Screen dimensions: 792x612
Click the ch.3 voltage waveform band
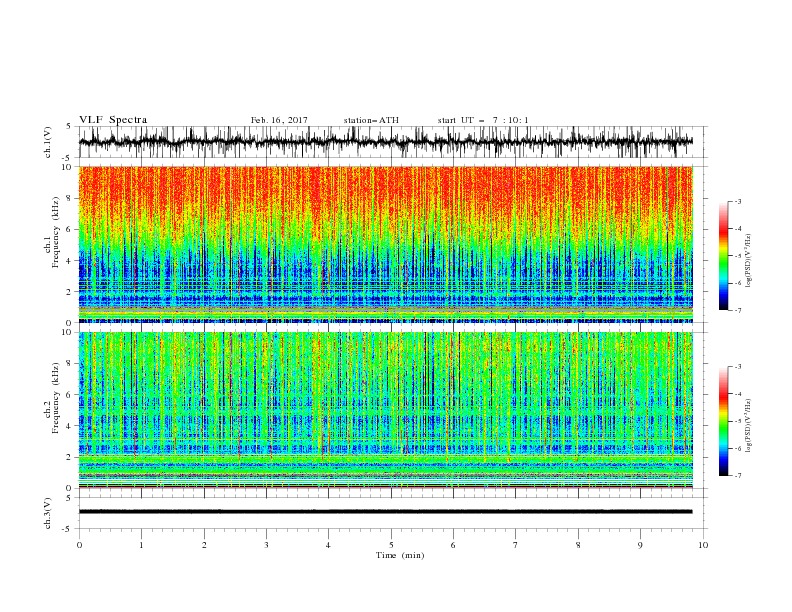pyautogui.click(x=385, y=512)
